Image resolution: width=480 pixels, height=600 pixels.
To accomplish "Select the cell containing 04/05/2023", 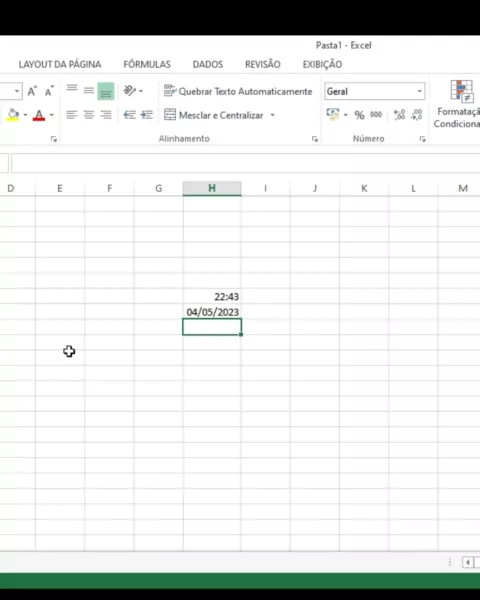I will point(212,312).
